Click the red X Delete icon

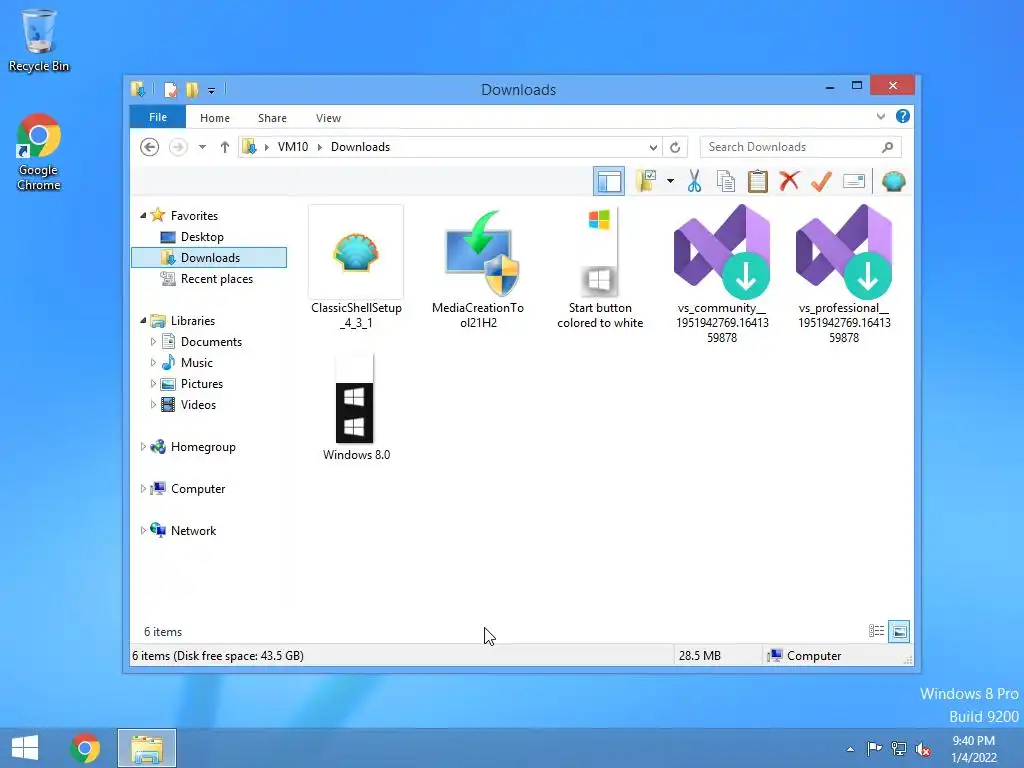coord(789,180)
